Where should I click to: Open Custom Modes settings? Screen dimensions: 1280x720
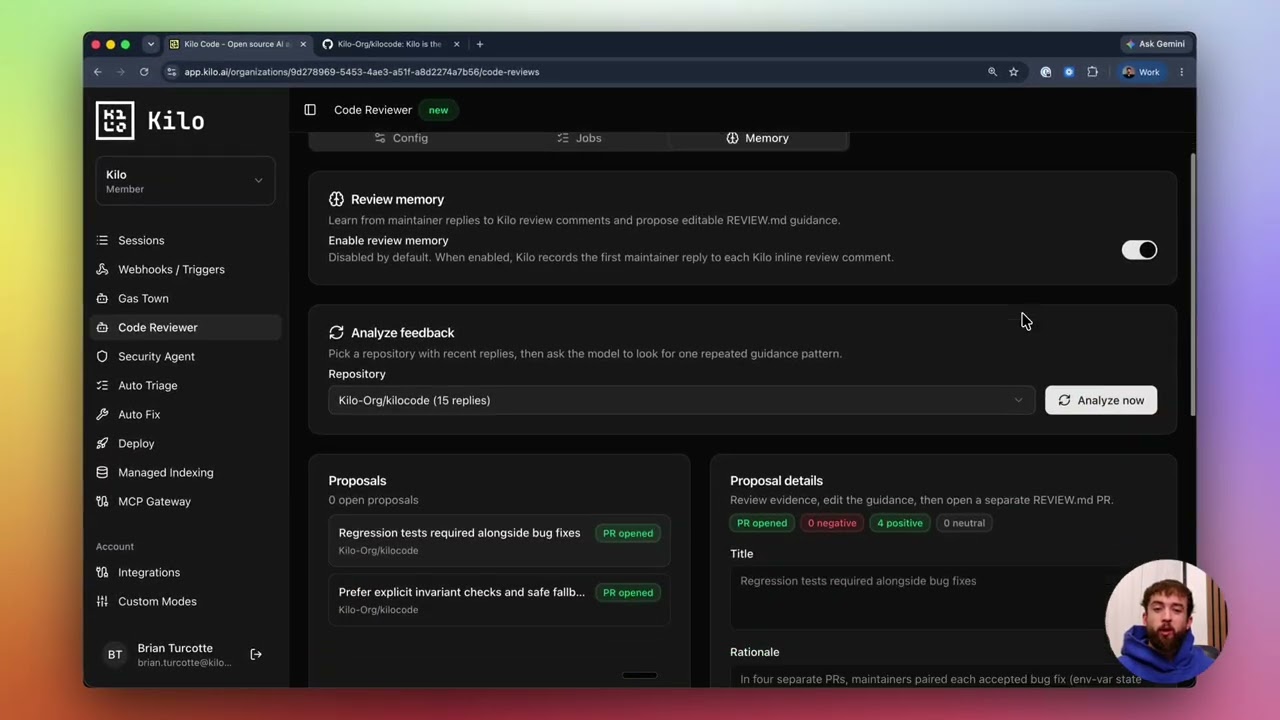[185, 601]
